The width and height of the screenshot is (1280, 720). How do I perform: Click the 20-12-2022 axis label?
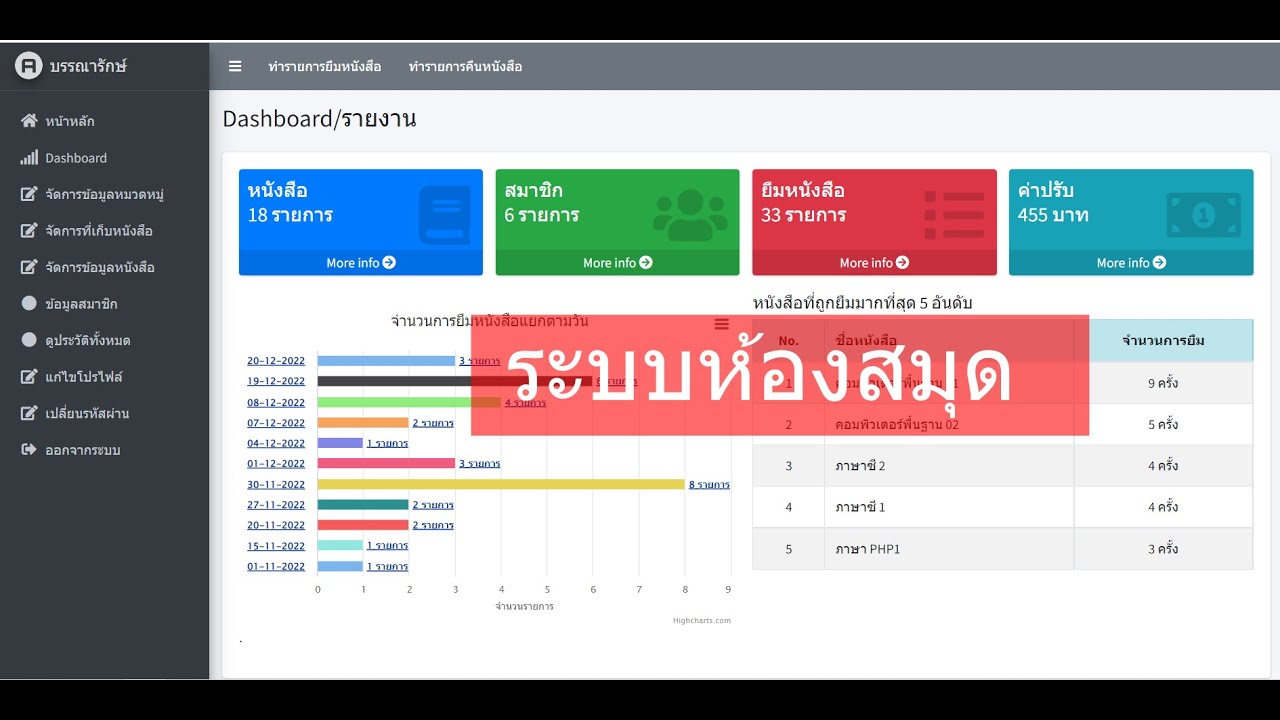(276, 361)
